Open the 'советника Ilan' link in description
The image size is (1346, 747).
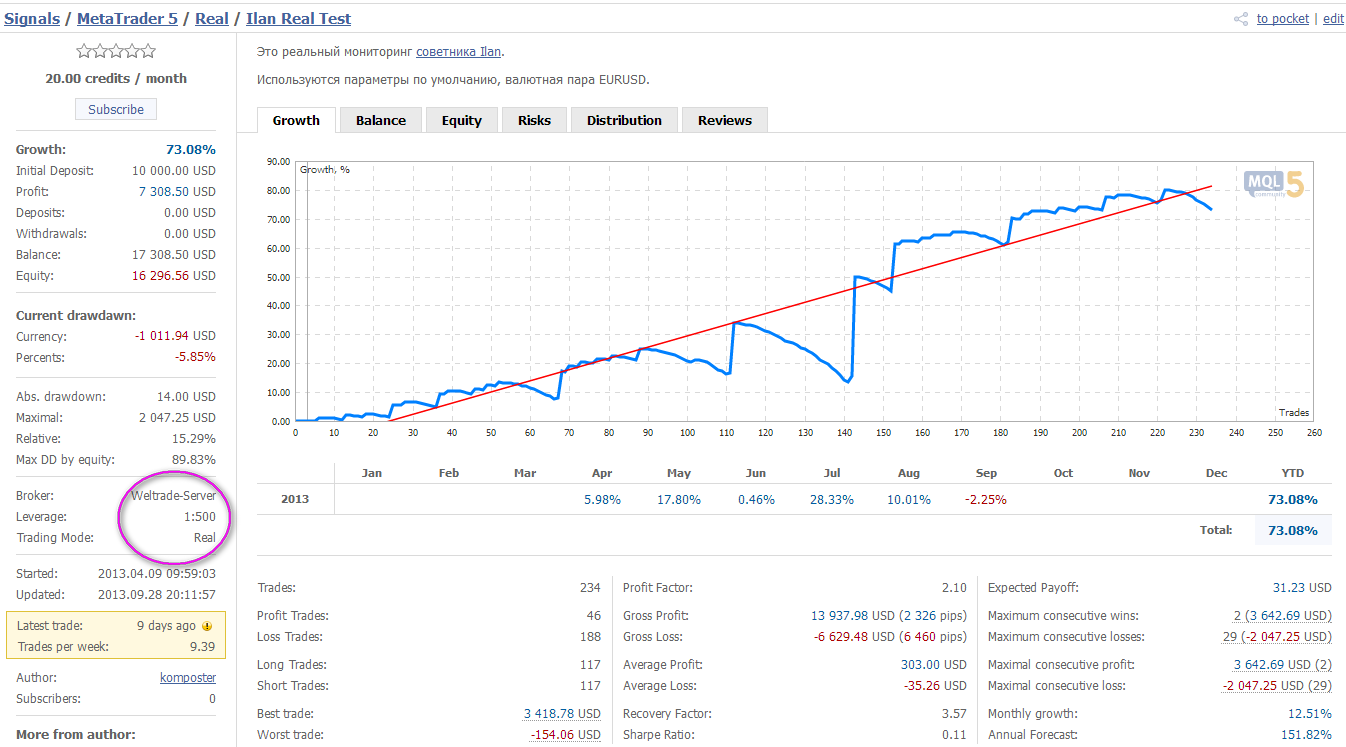[x=459, y=52]
